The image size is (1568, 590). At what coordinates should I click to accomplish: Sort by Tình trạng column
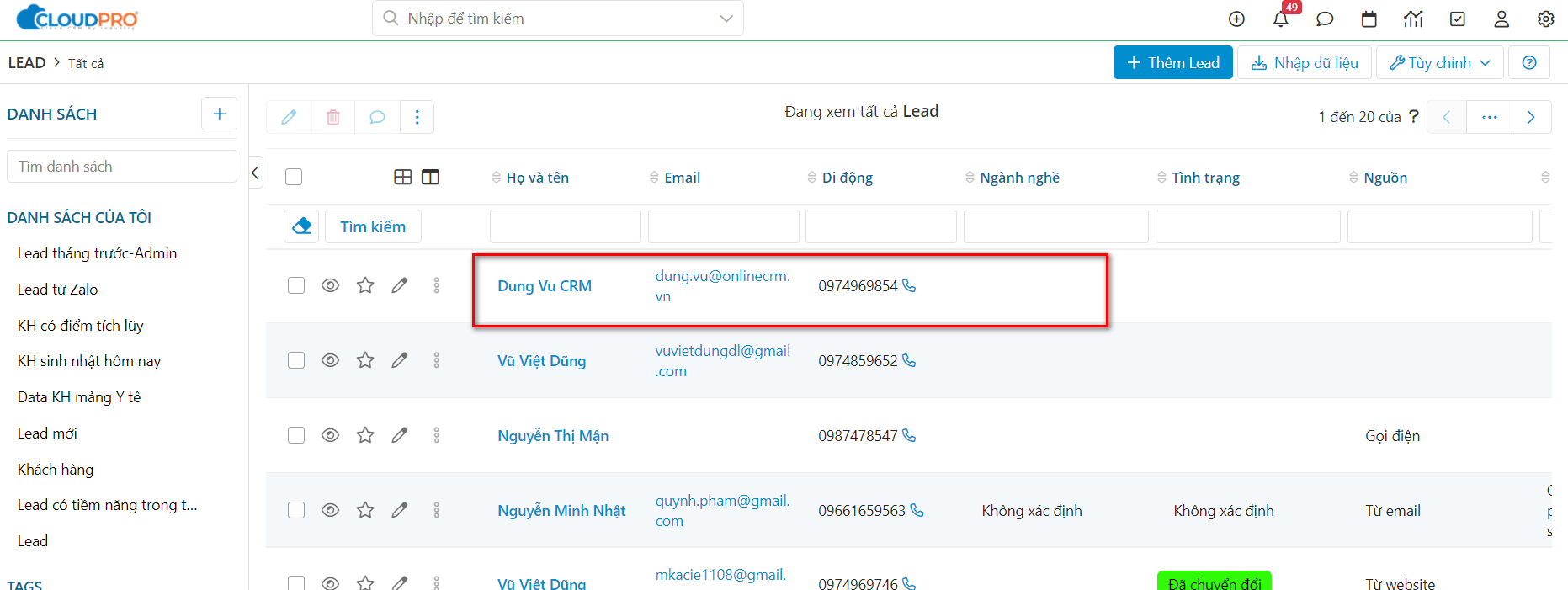1199,178
